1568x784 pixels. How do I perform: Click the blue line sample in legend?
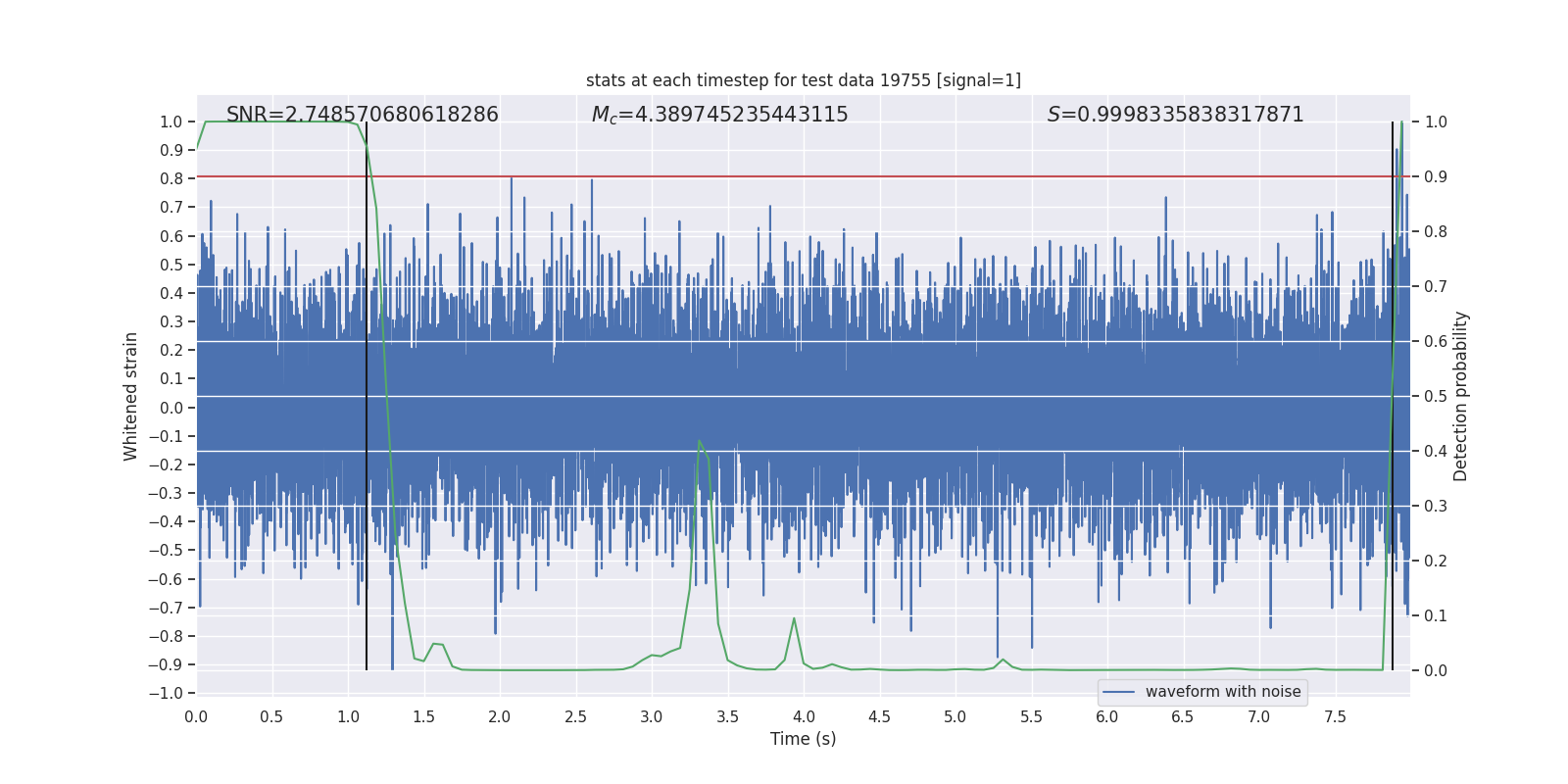pos(1118,692)
